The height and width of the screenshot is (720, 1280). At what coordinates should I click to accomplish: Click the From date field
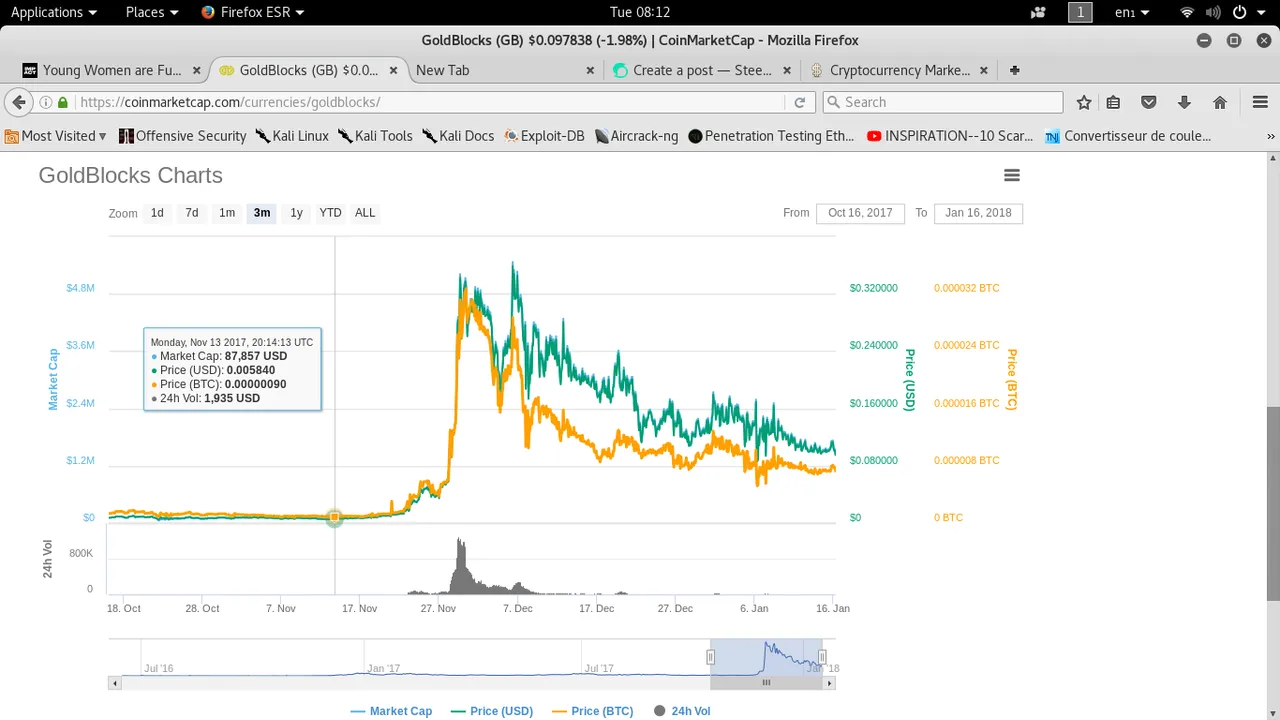[x=860, y=213]
